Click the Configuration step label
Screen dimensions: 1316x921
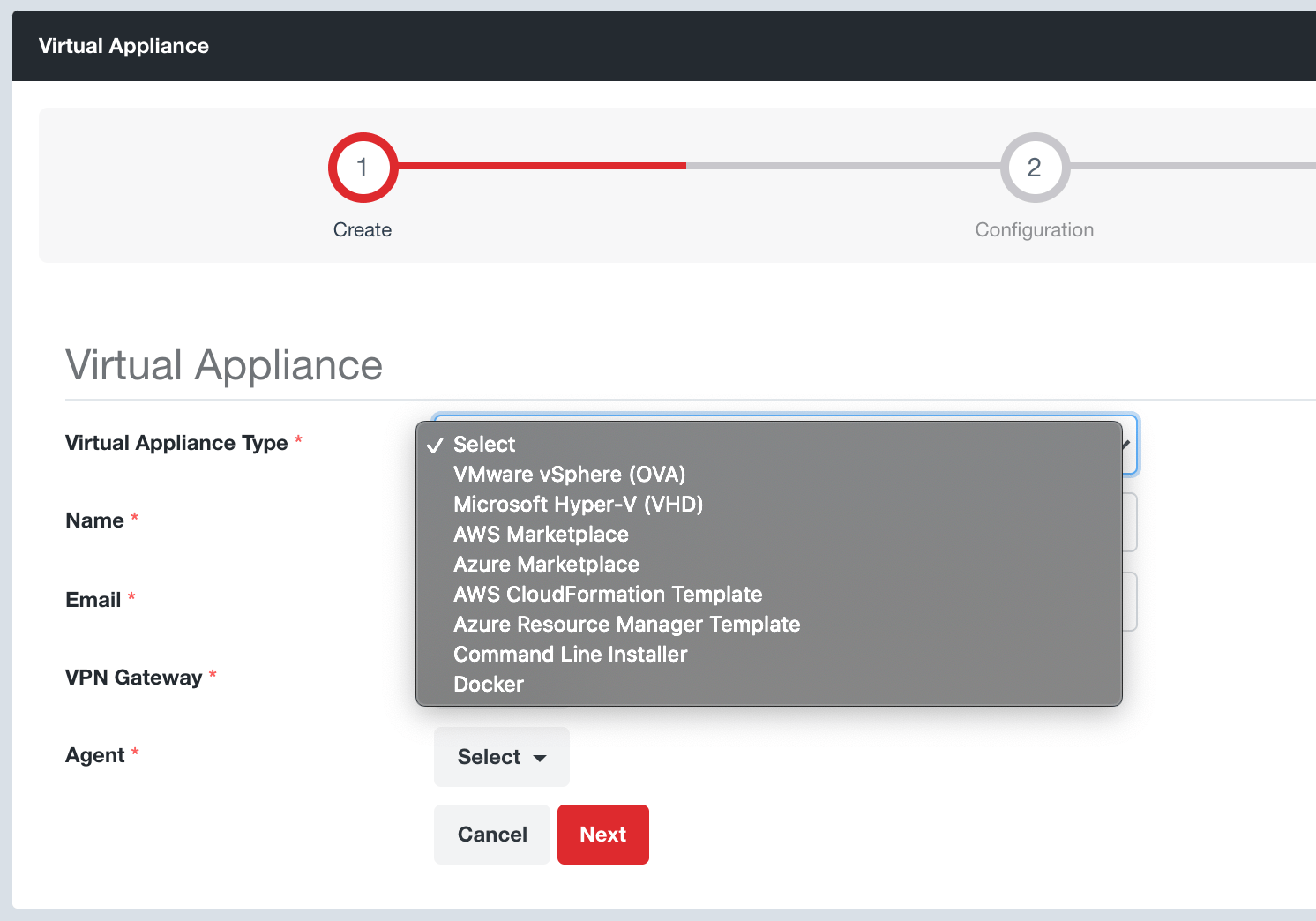click(1035, 230)
